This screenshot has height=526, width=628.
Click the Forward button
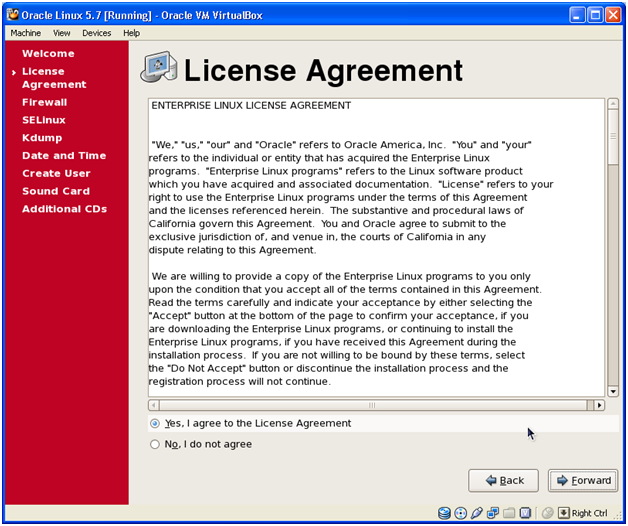coord(583,480)
